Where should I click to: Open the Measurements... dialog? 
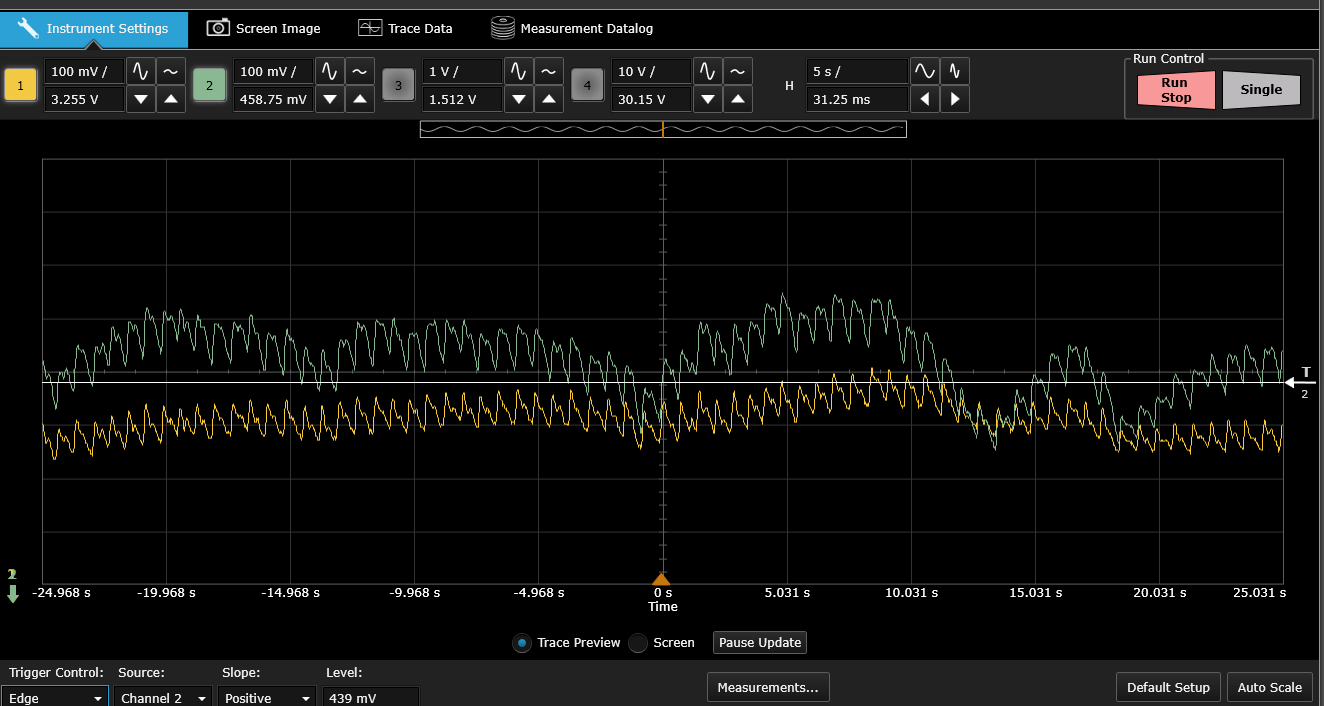[x=768, y=687]
